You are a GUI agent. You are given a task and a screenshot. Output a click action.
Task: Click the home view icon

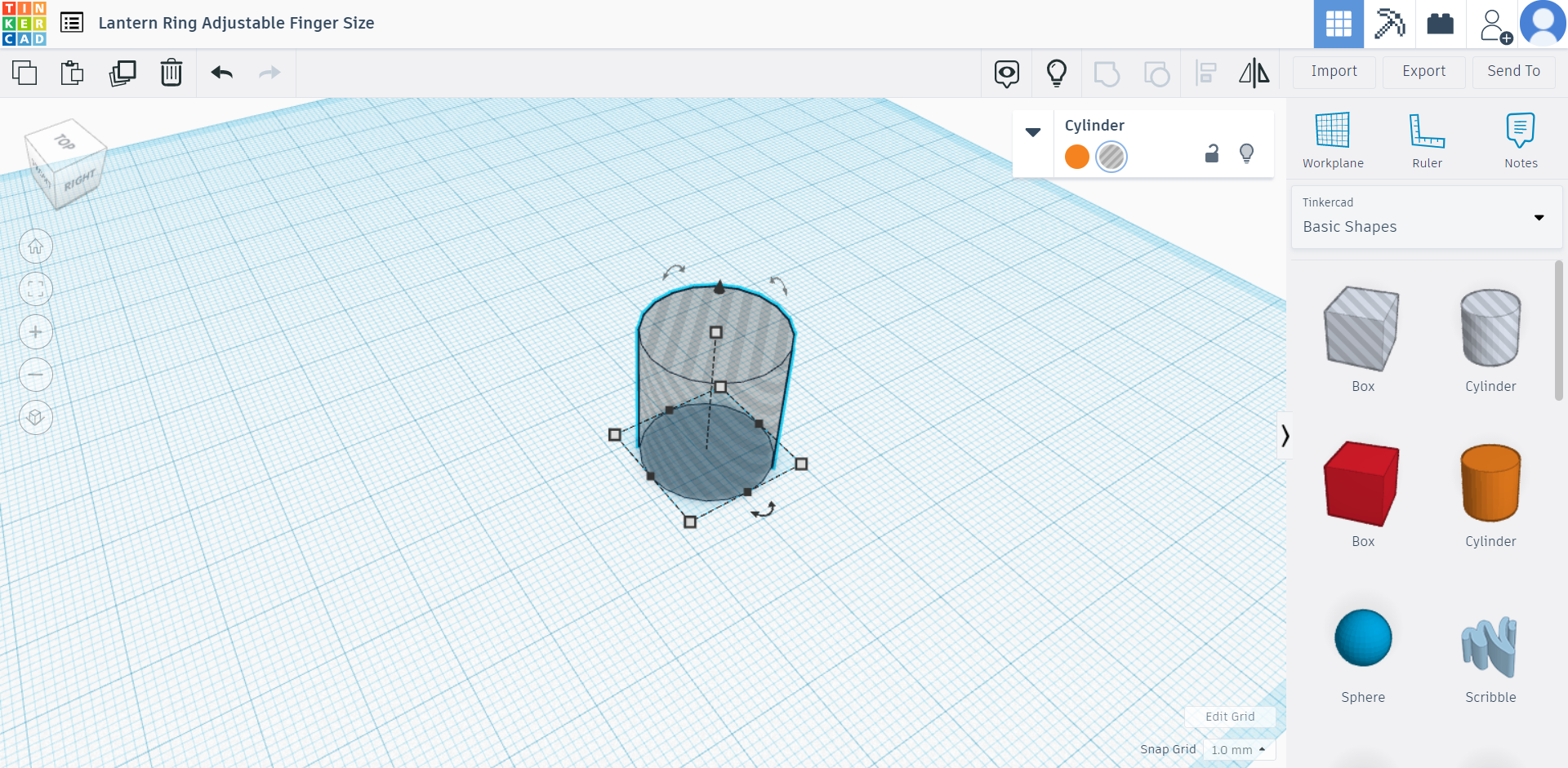coord(36,246)
